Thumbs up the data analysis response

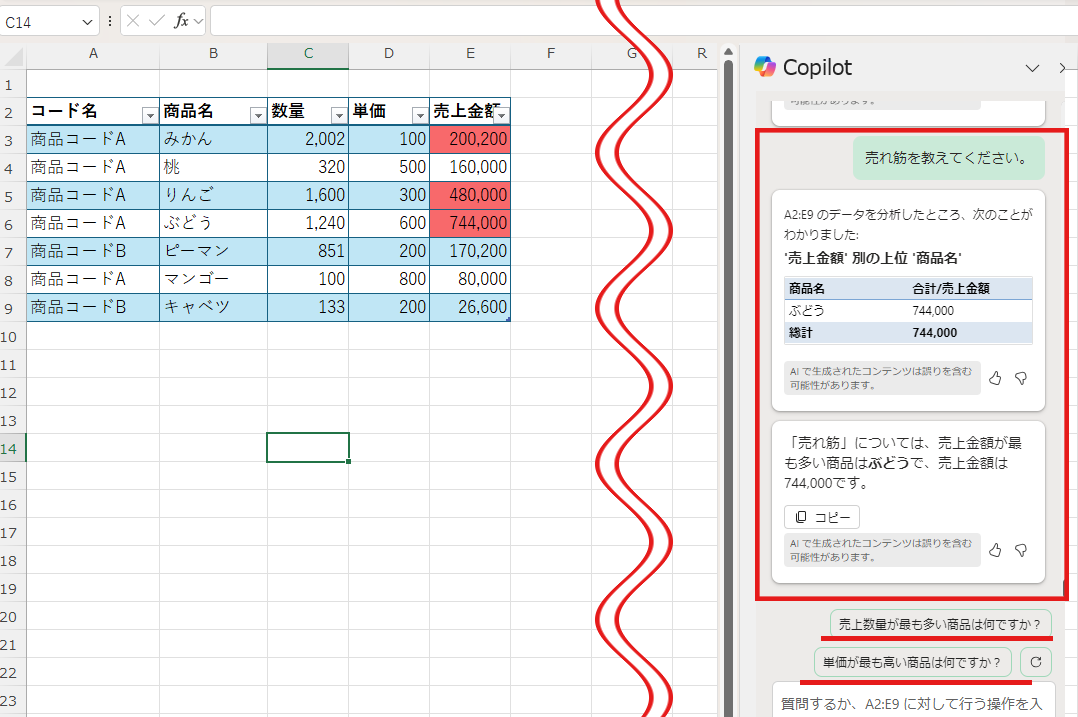(x=995, y=378)
